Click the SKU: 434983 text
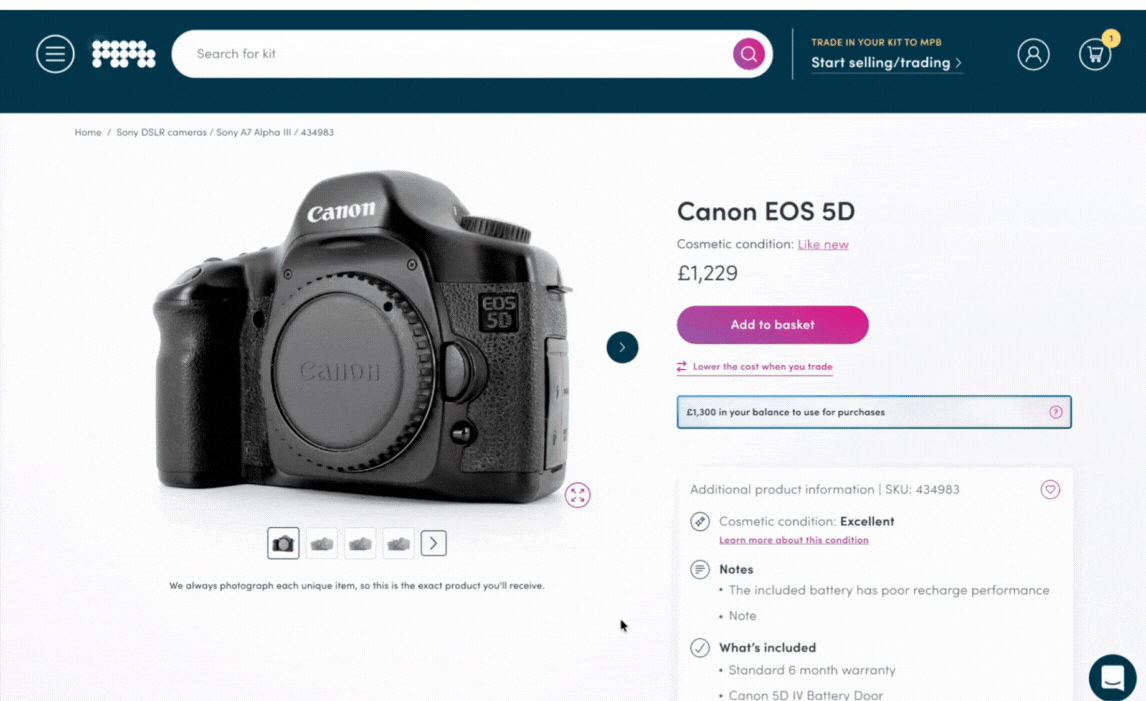The height and width of the screenshot is (701, 1146). click(922, 490)
